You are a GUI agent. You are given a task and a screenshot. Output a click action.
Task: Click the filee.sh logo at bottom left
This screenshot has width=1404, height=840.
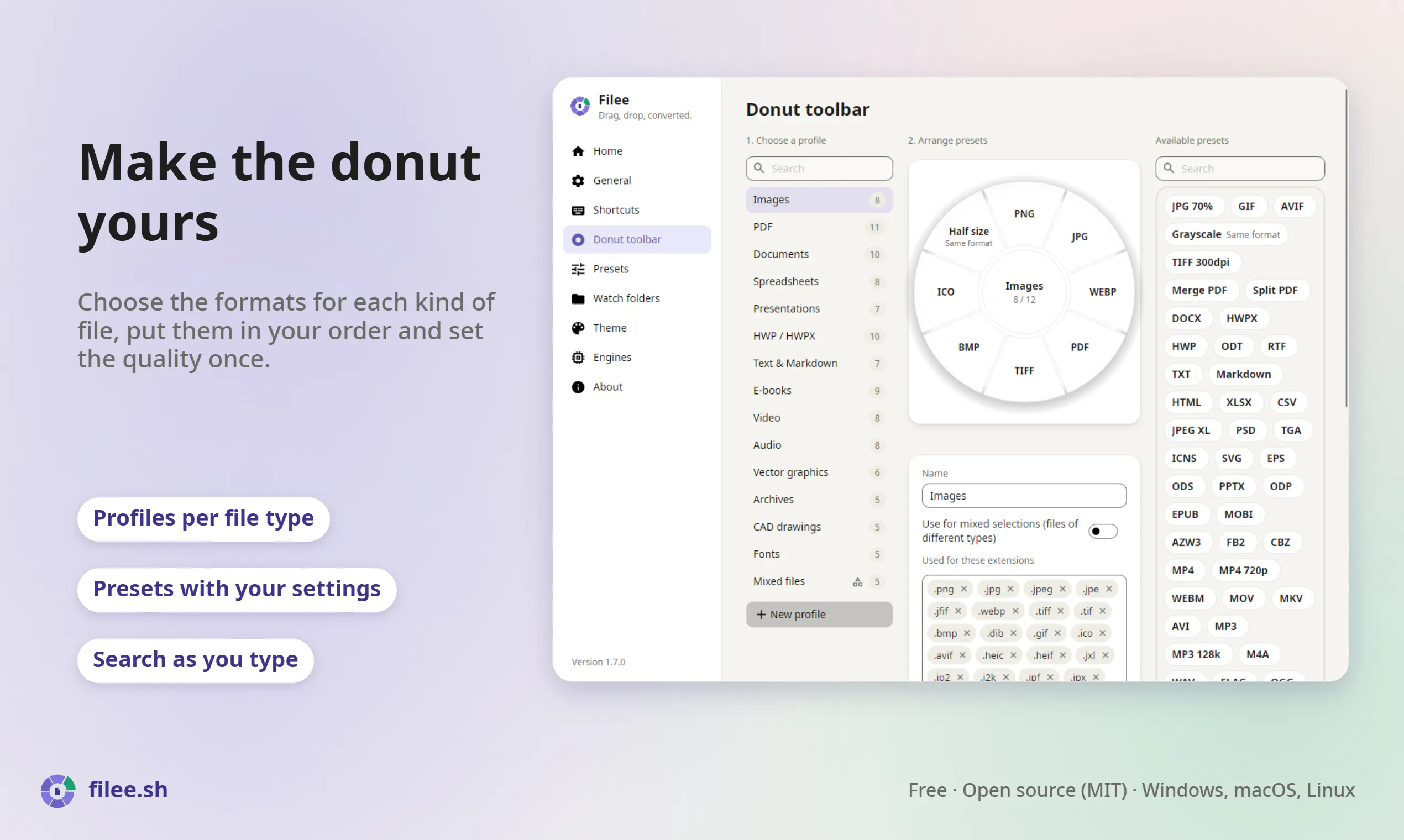57,790
